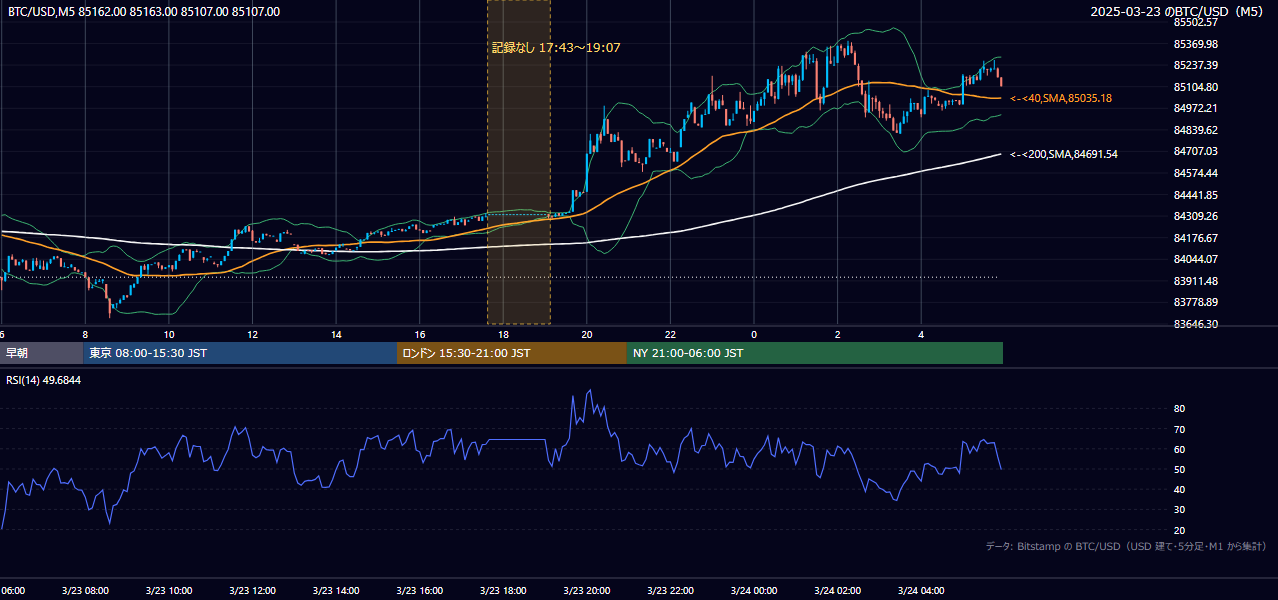1278x600 pixels.
Task: Select the chart title 2025-03-23 のBTC/USD (M5)
Action: pos(1177,12)
